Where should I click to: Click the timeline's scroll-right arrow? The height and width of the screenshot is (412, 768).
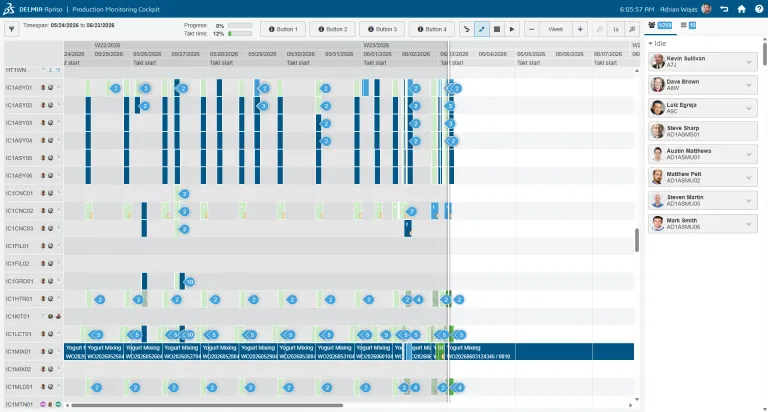[x=630, y=405]
